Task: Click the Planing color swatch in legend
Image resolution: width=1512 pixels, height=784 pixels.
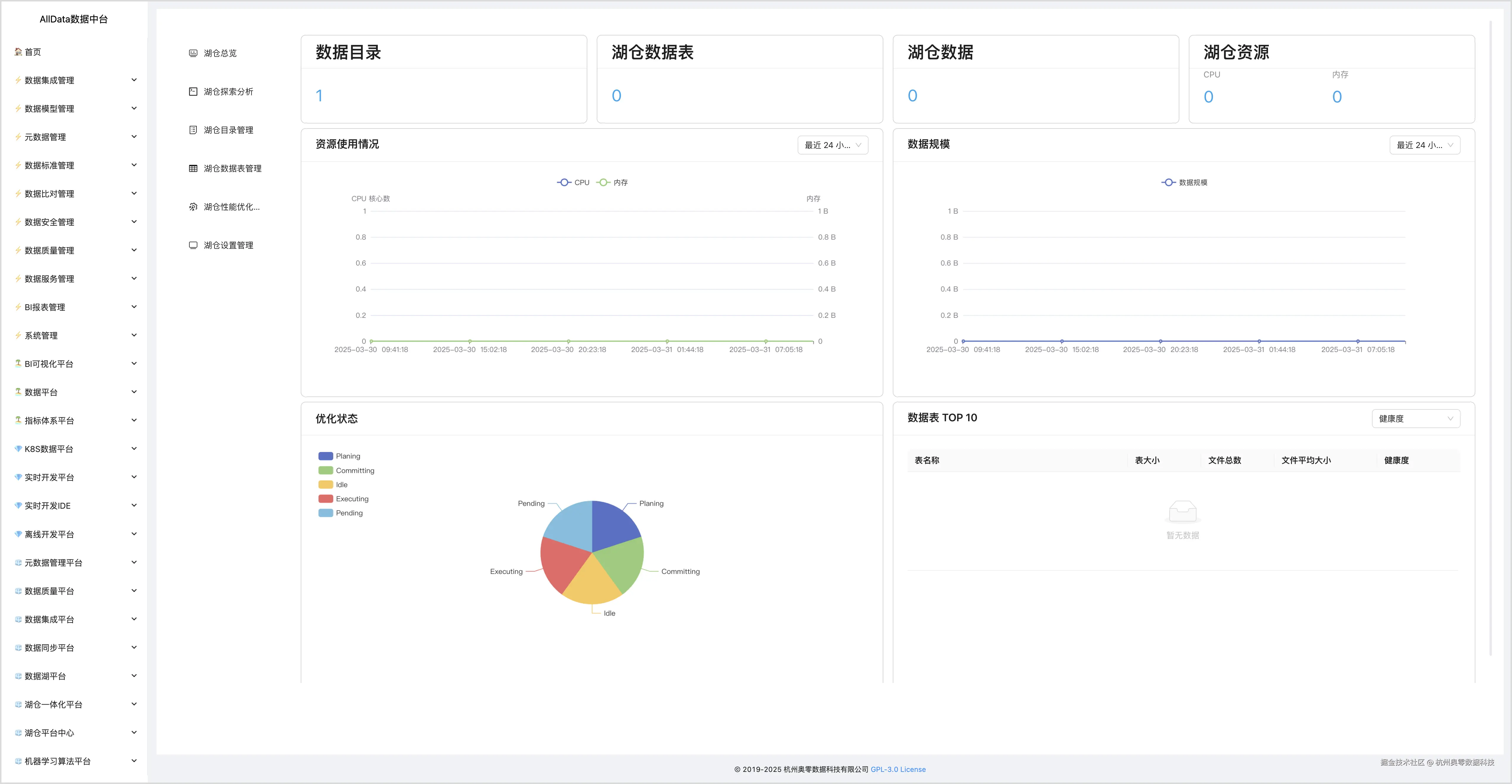Action: [325, 456]
